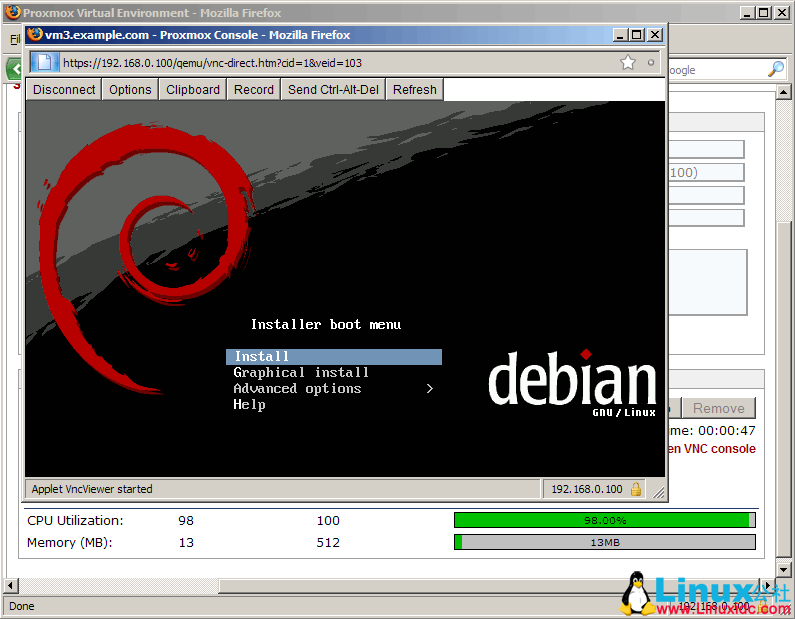795x619 pixels.
Task: Click the Record button in the VNC toolbar
Action: point(254,89)
